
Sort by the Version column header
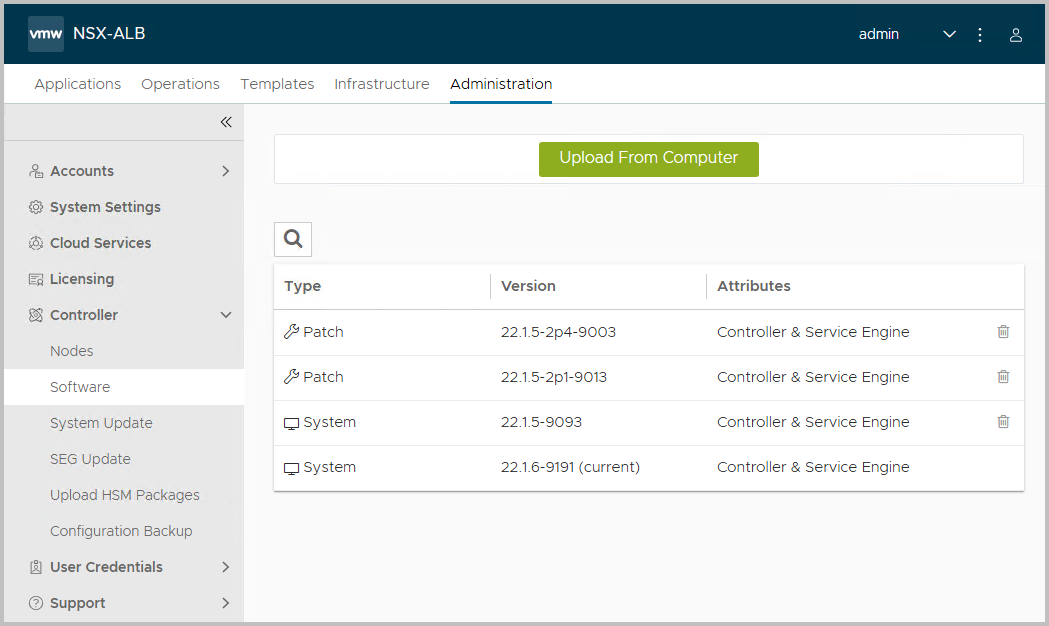[528, 286]
